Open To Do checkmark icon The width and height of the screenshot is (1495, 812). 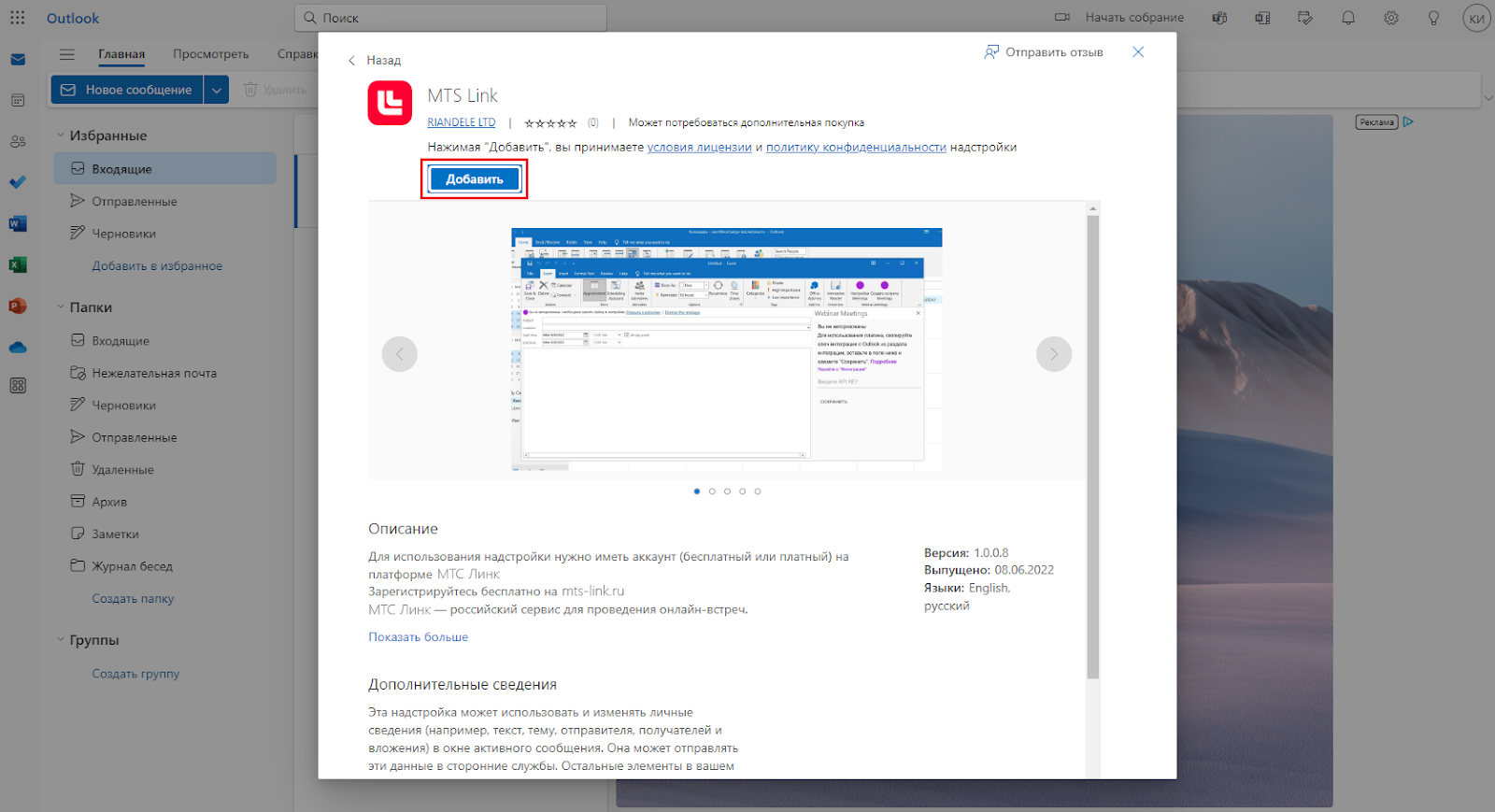coord(18,182)
